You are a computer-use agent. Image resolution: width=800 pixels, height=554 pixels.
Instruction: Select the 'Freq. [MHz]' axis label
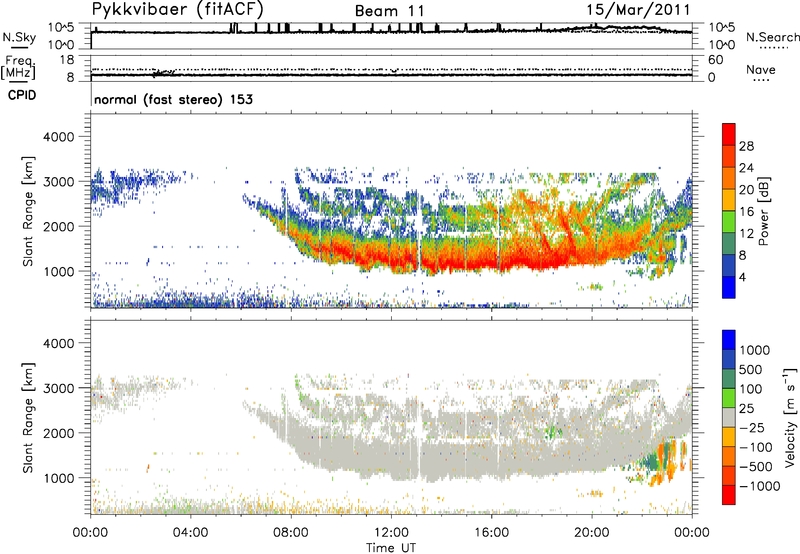click(x=19, y=68)
